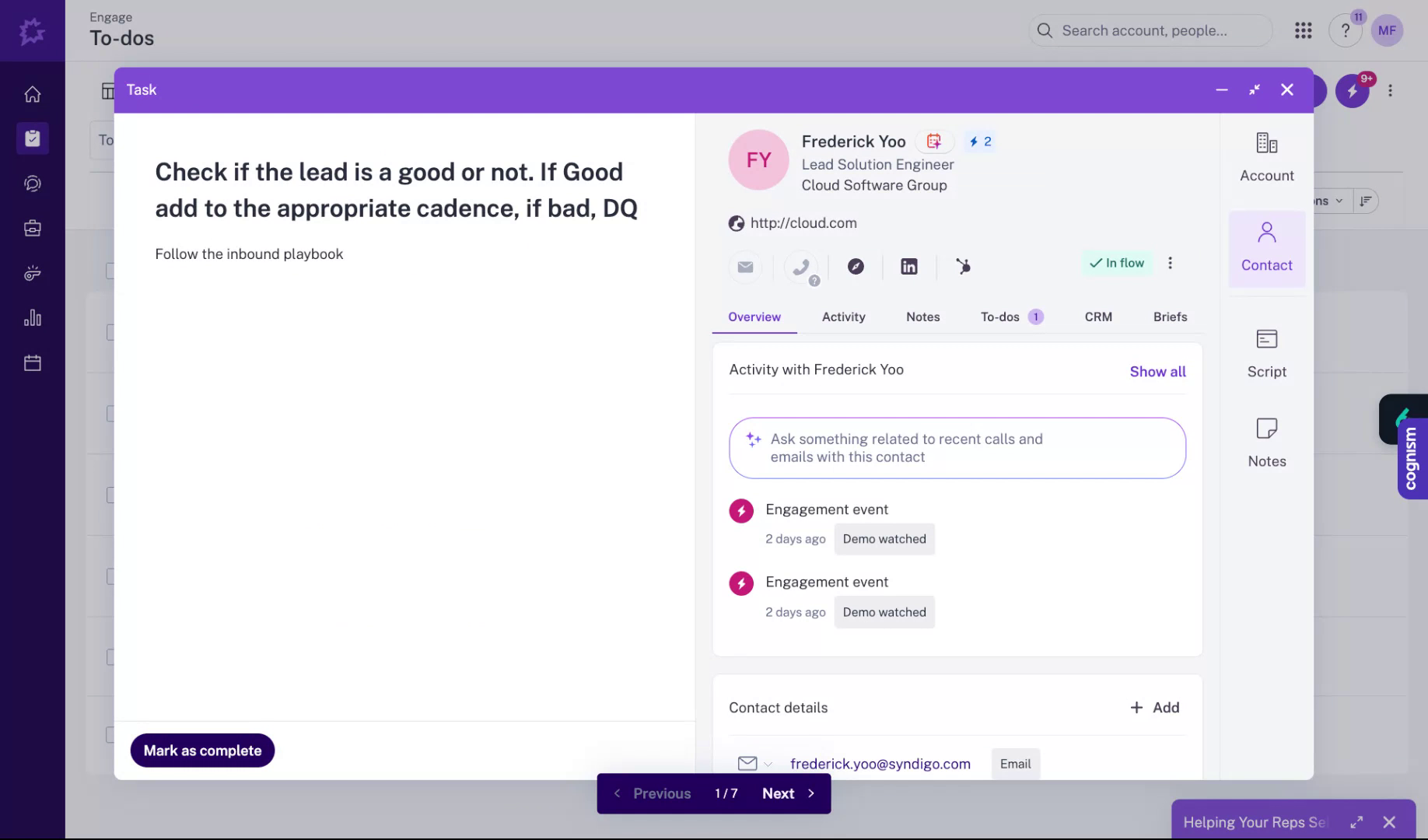Open the Script panel on the right

pyautogui.click(x=1266, y=352)
